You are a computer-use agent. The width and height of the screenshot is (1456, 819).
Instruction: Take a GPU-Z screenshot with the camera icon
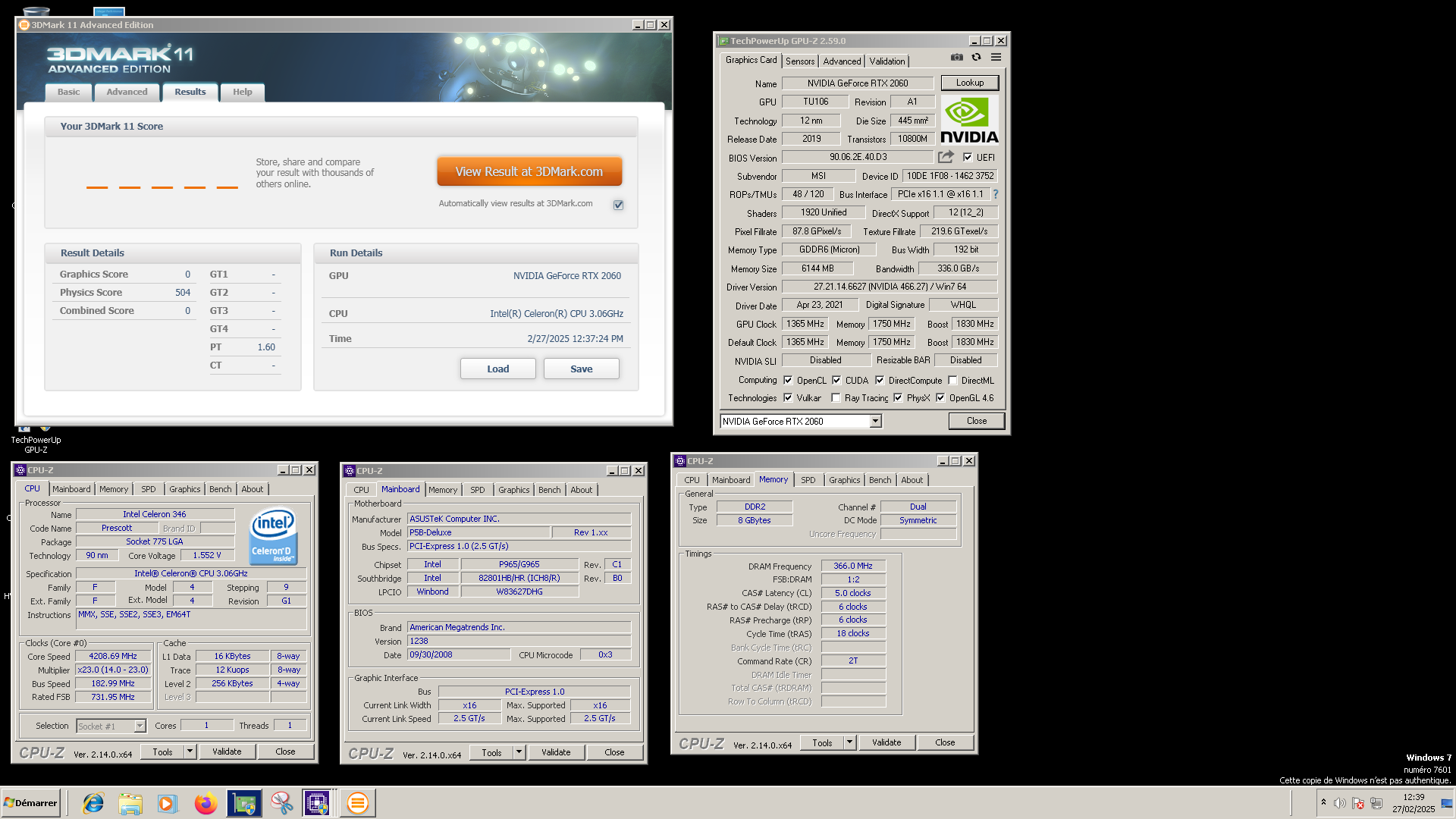coord(956,58)
